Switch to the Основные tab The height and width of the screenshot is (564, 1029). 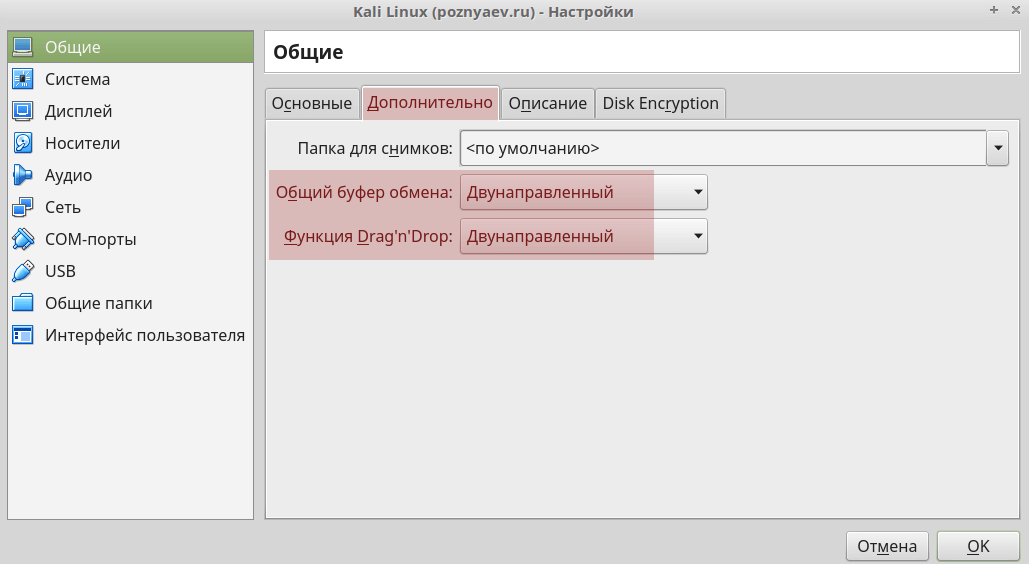[312, 103]
